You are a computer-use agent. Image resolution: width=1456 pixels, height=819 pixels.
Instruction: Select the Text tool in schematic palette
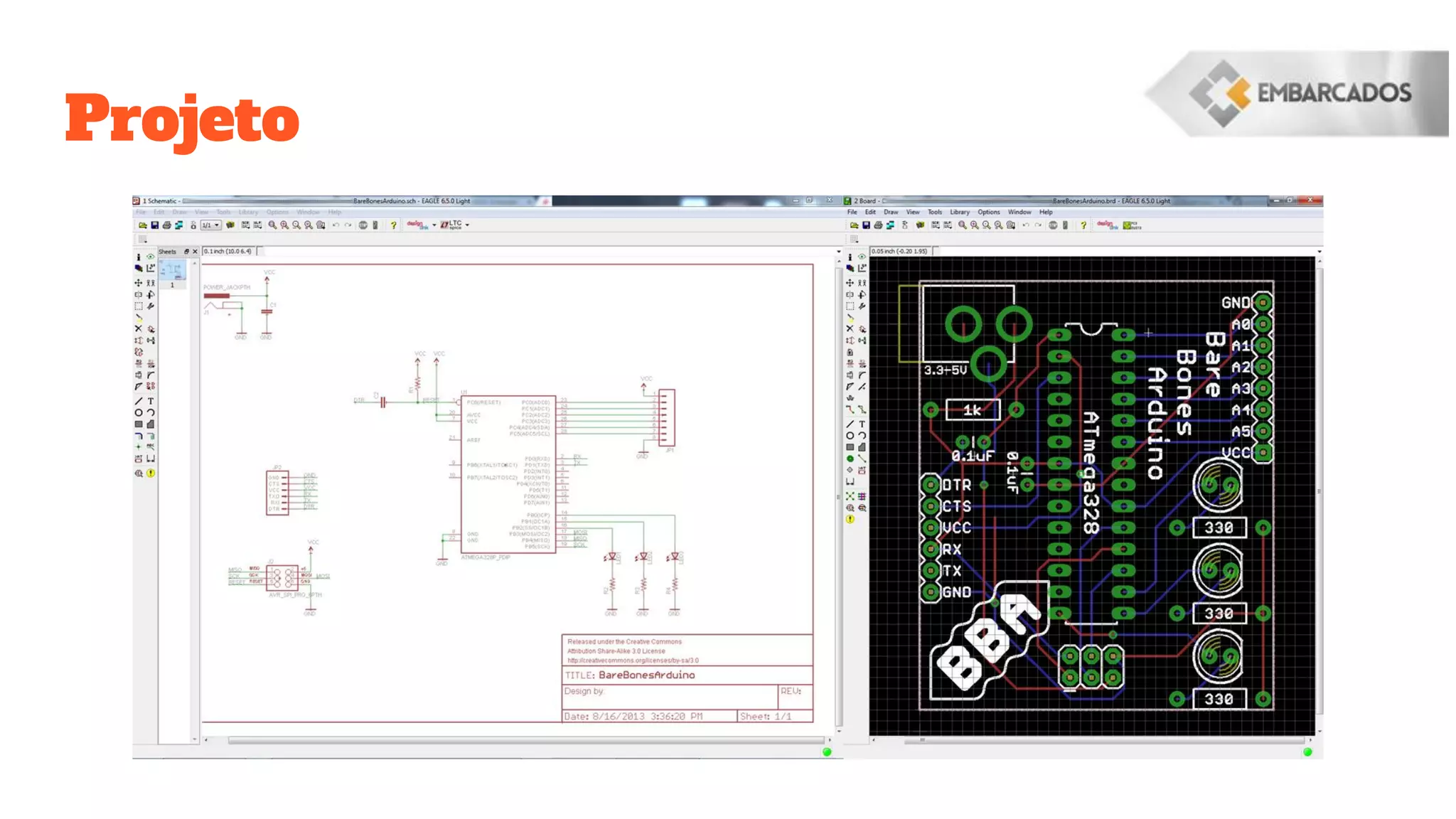tap(151, 401)
